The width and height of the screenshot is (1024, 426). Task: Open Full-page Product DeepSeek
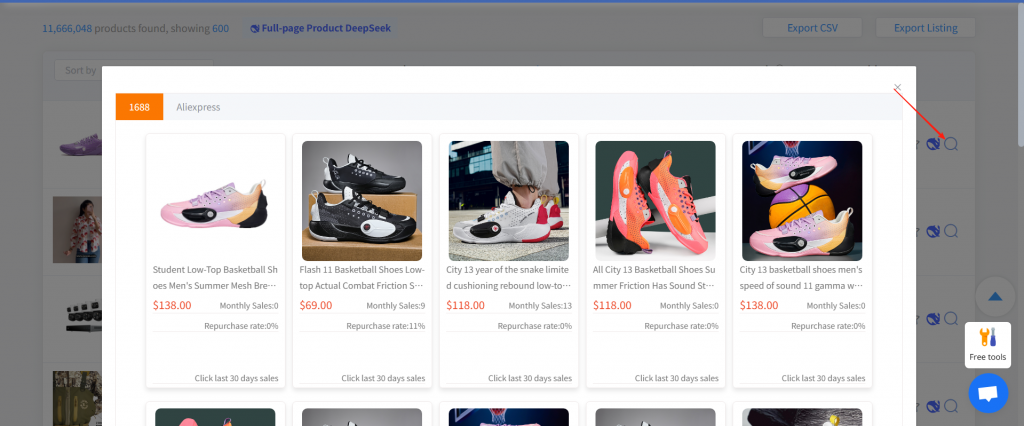[320, 28]
